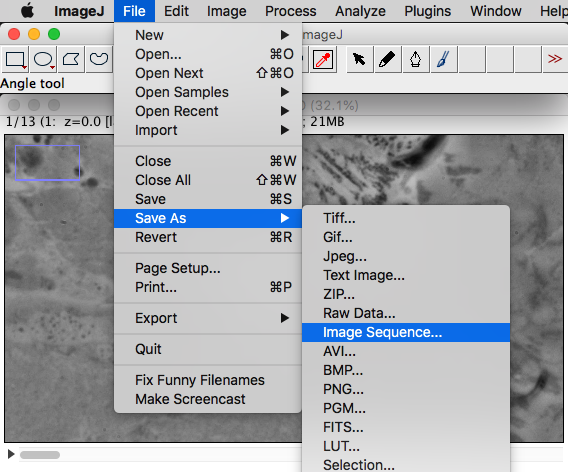Choose Fix Funny Filenames
Image resolution: width=568 pixels, height=472 pixels.
click(208, 380)
